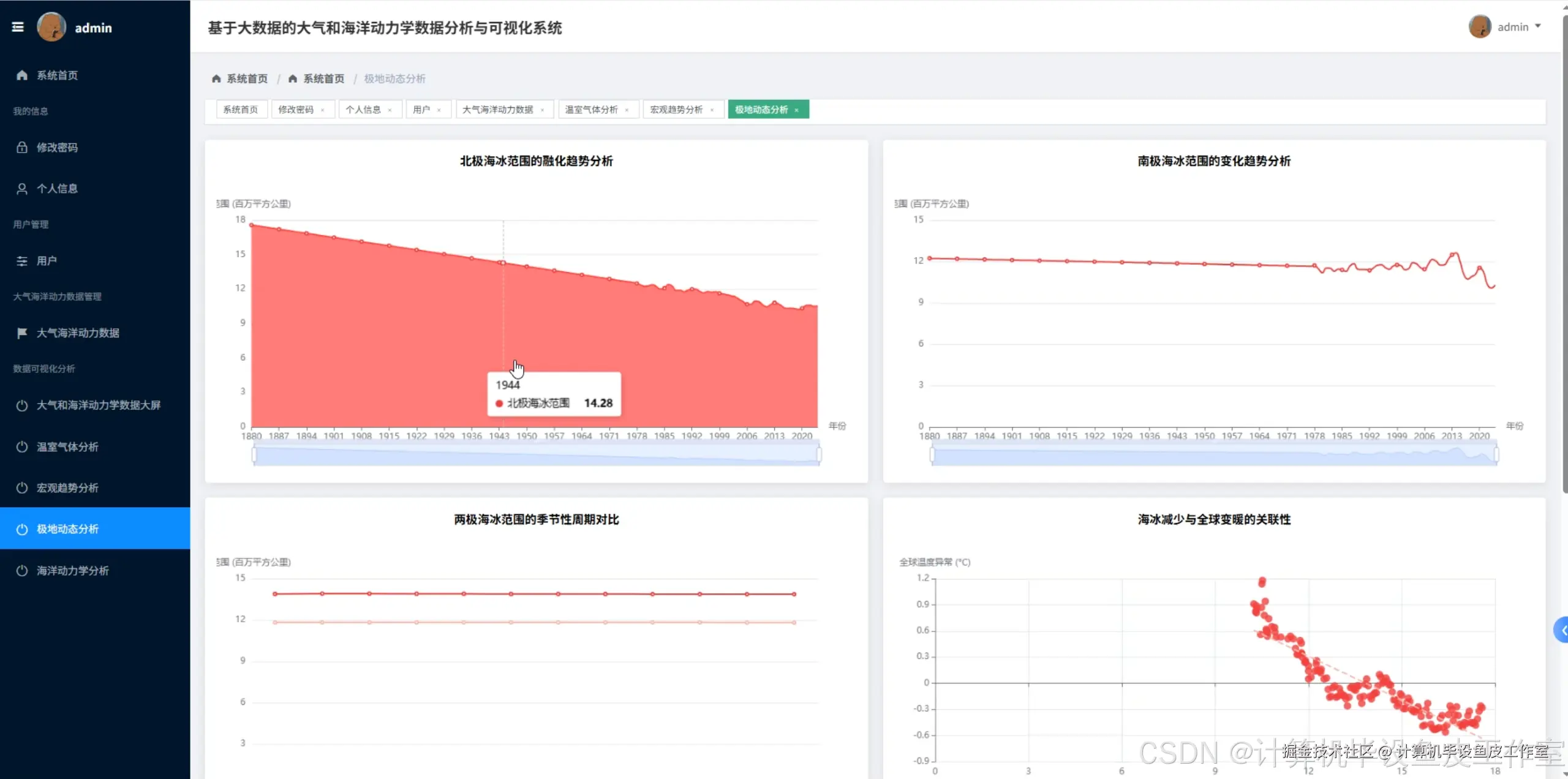Viewport: 1568px width, 779px height.
Task: Click the lock icon for 修改密码
Action: click(22, 147)
